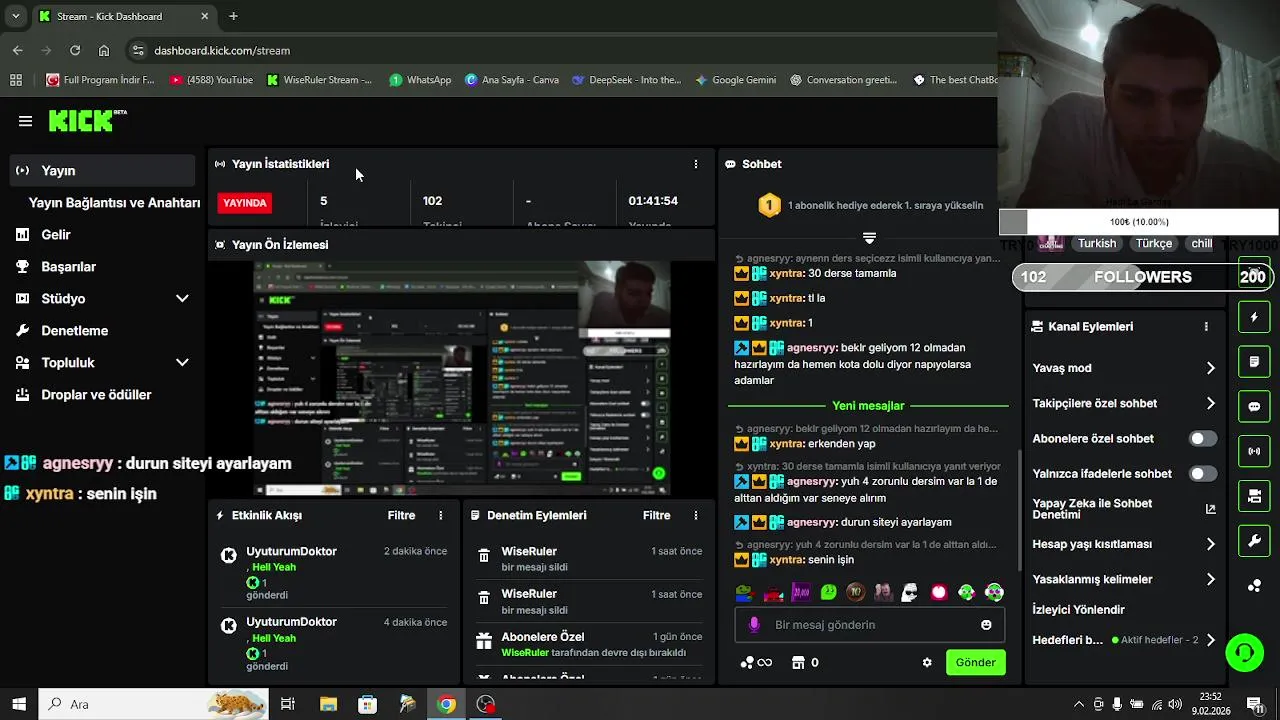Send chat message with Gönder button
The image size is (1280, 720).
click(975, 662)
